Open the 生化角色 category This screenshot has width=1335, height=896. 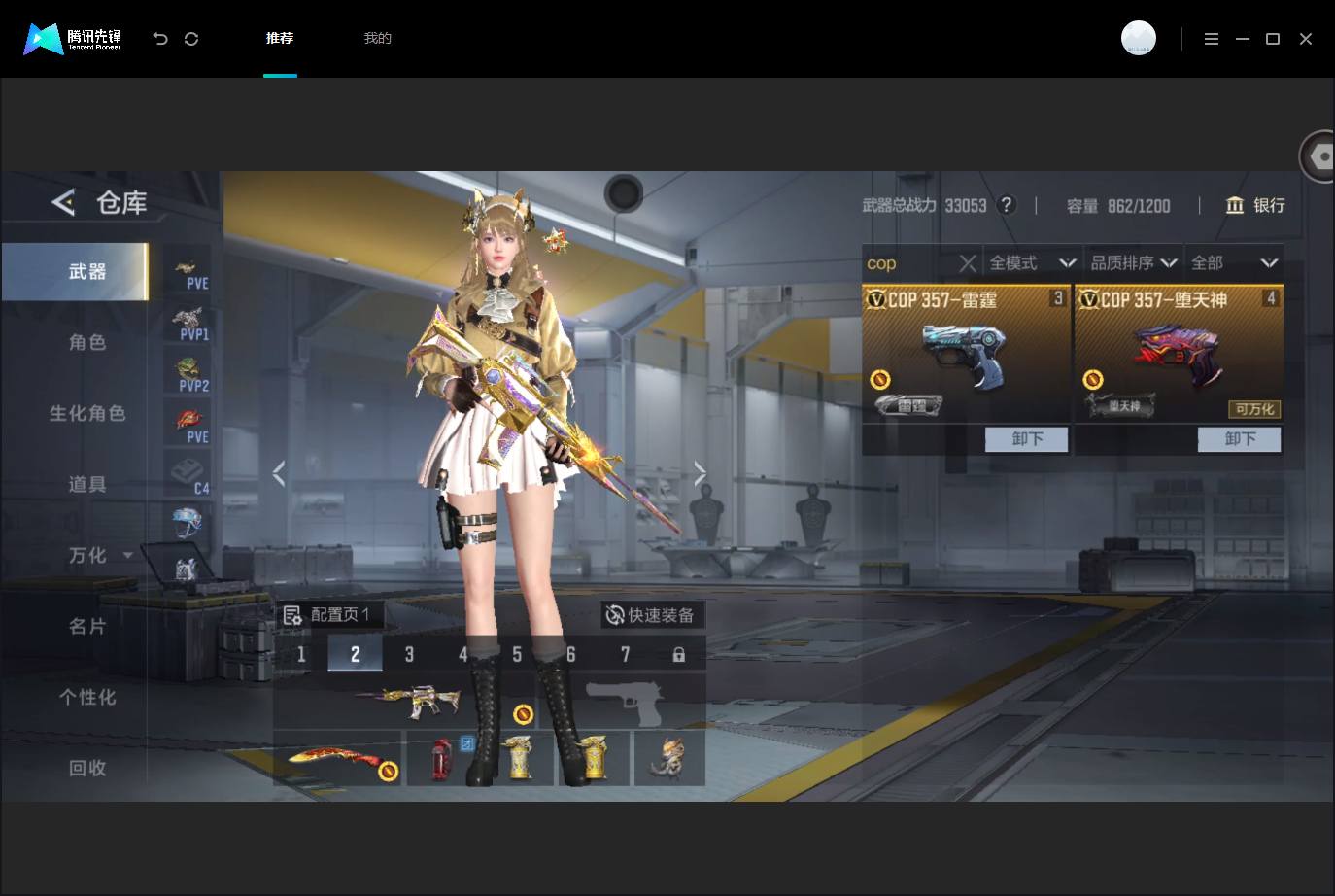point(87,413)
